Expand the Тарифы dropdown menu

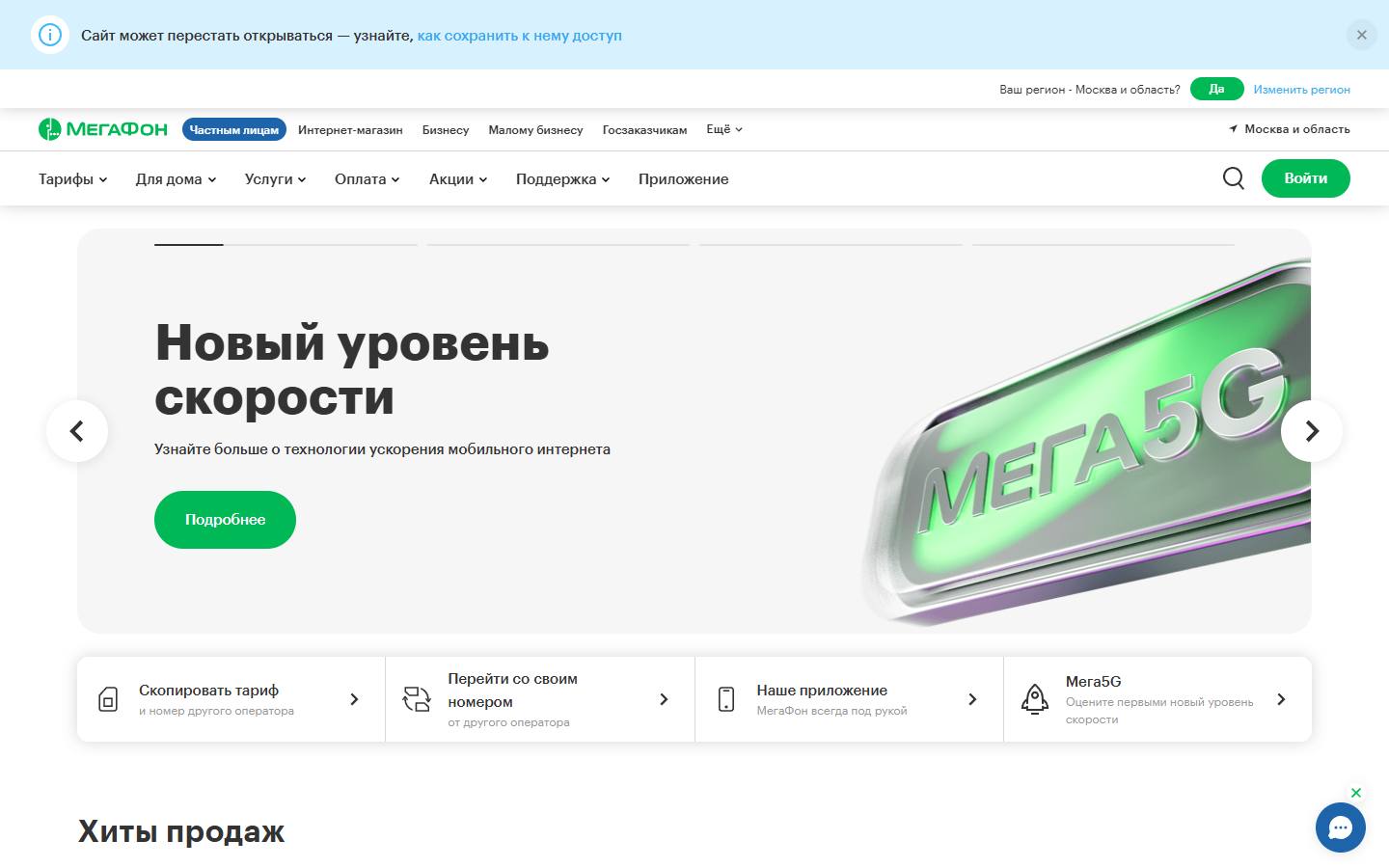tap(73, 179)
